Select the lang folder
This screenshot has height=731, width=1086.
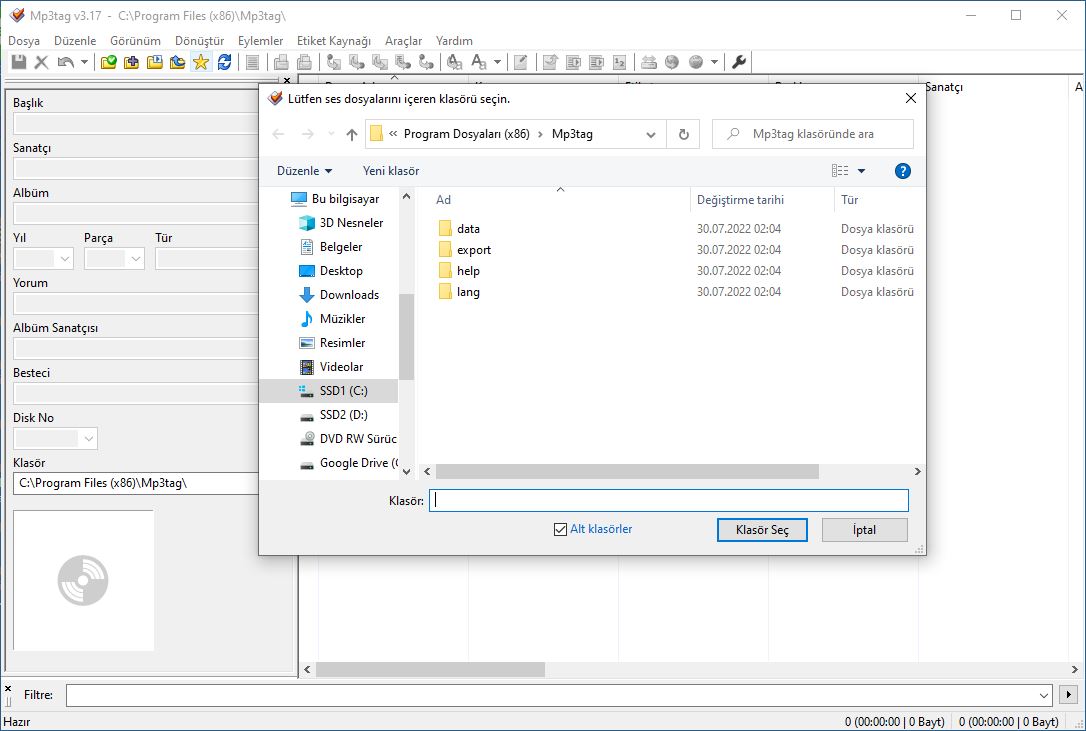pyautogui.click(x=468, y=292)
